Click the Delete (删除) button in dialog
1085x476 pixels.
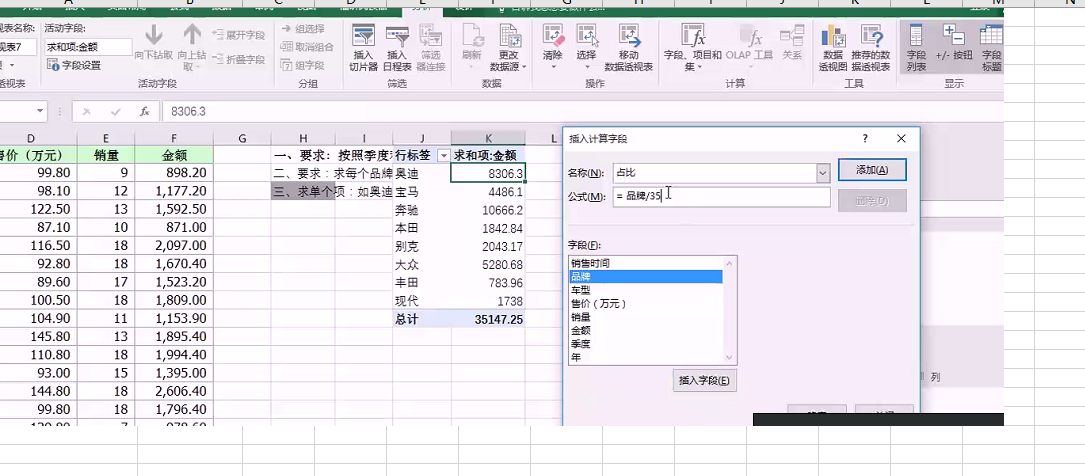[872, 201]
